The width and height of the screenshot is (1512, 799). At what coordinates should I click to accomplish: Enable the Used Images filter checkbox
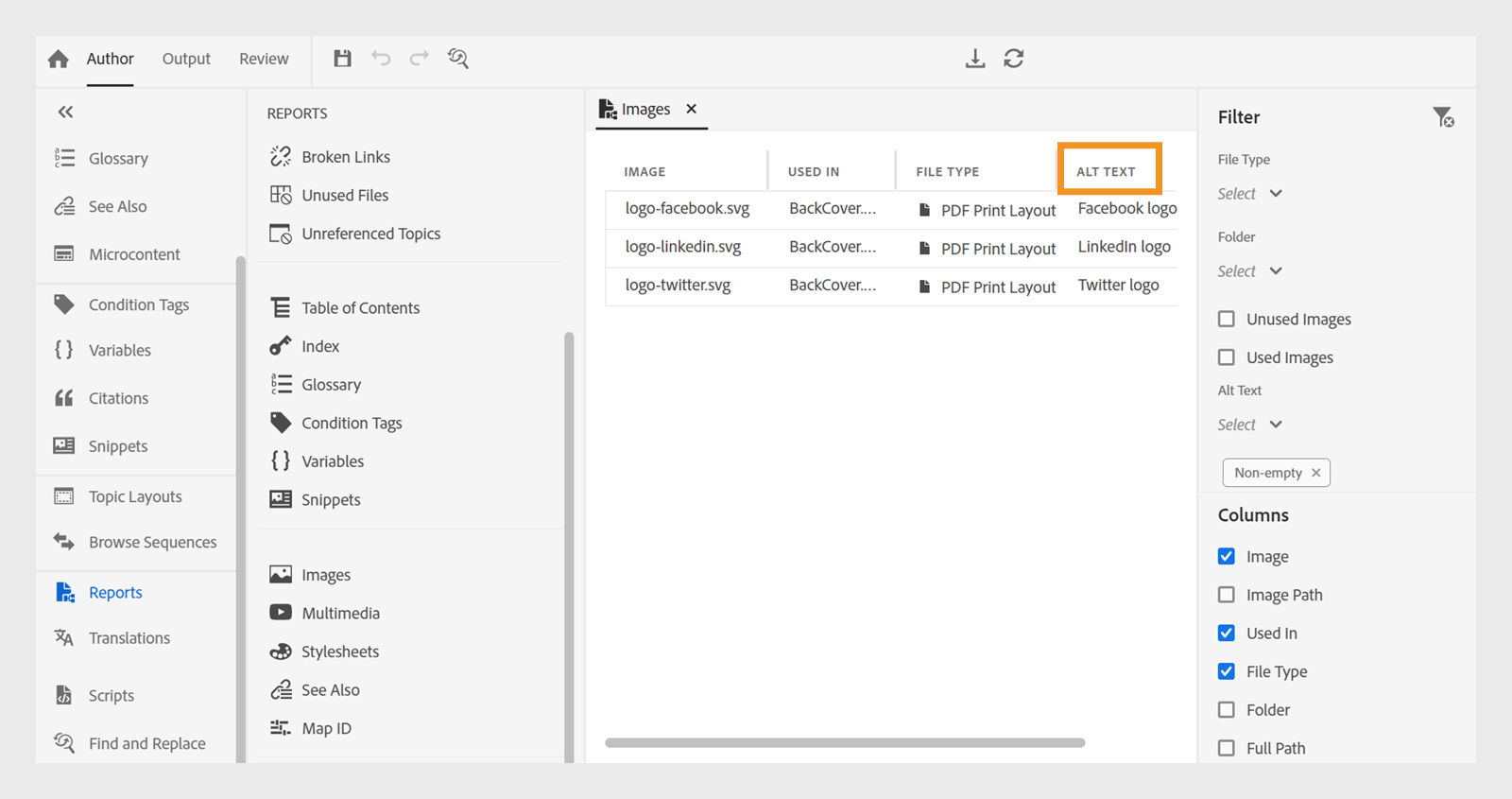tap(1227, 357)
